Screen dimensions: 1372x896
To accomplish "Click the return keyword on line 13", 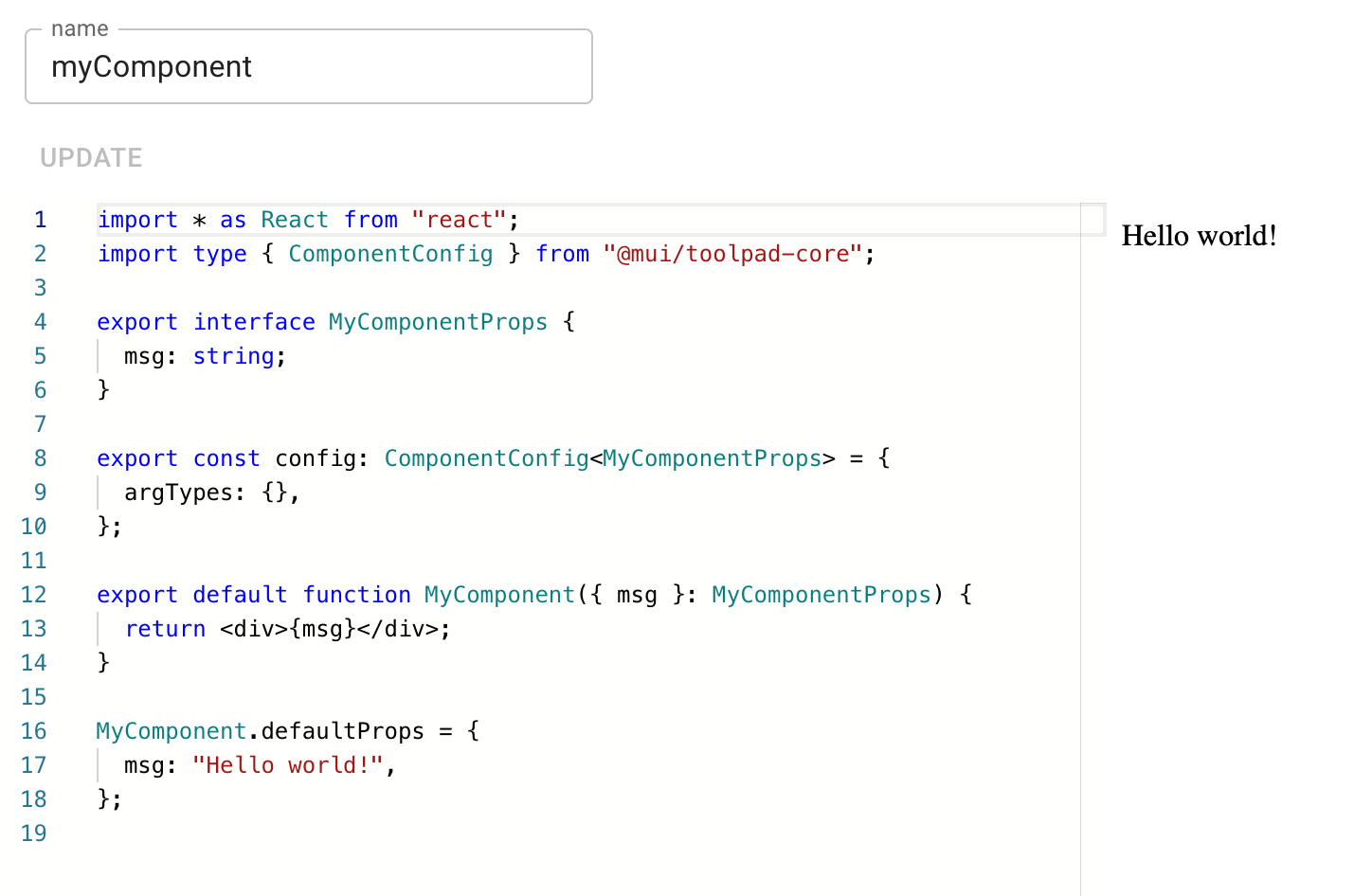I will tap(165, 629).
